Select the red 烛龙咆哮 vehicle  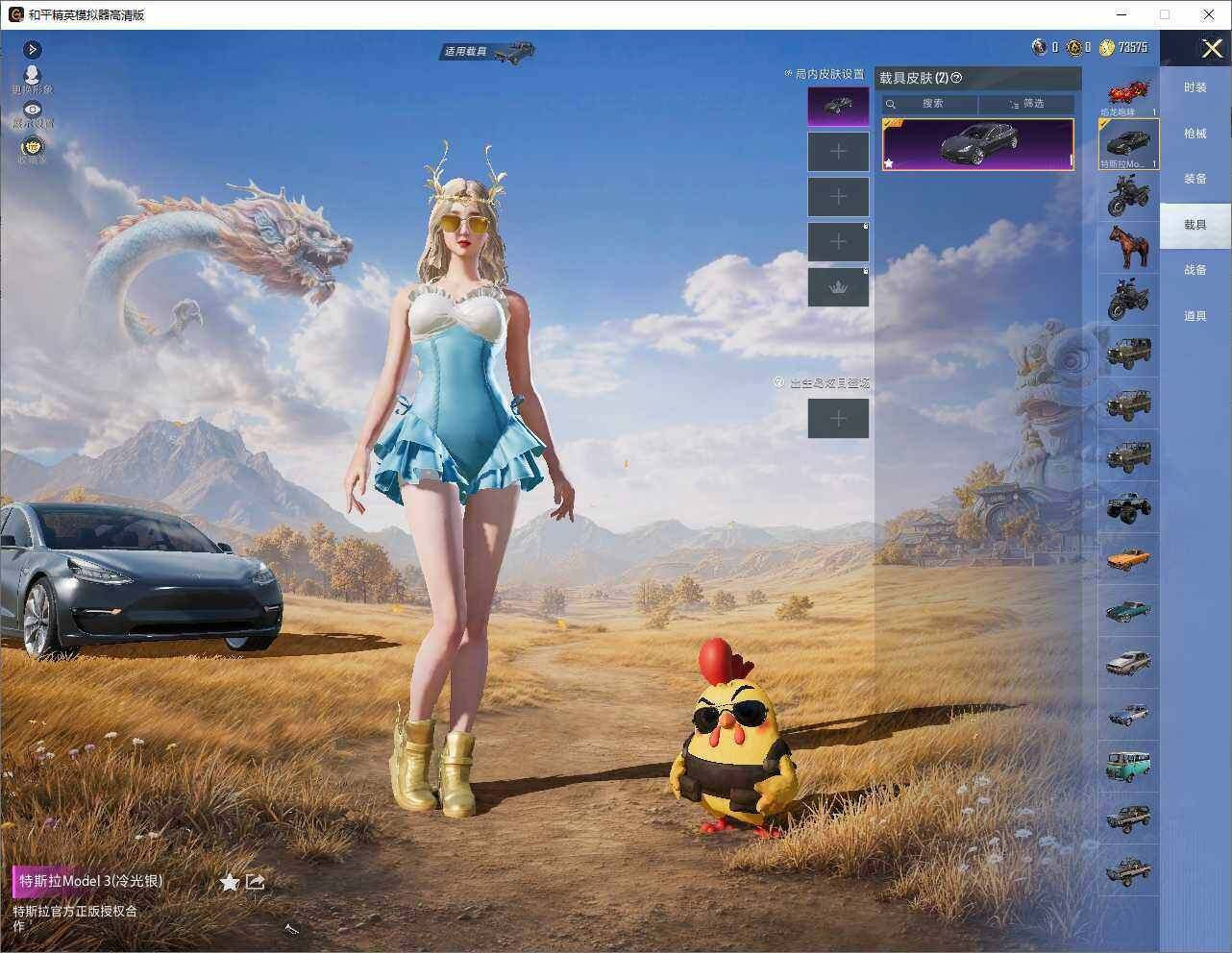coord(1129,94)
